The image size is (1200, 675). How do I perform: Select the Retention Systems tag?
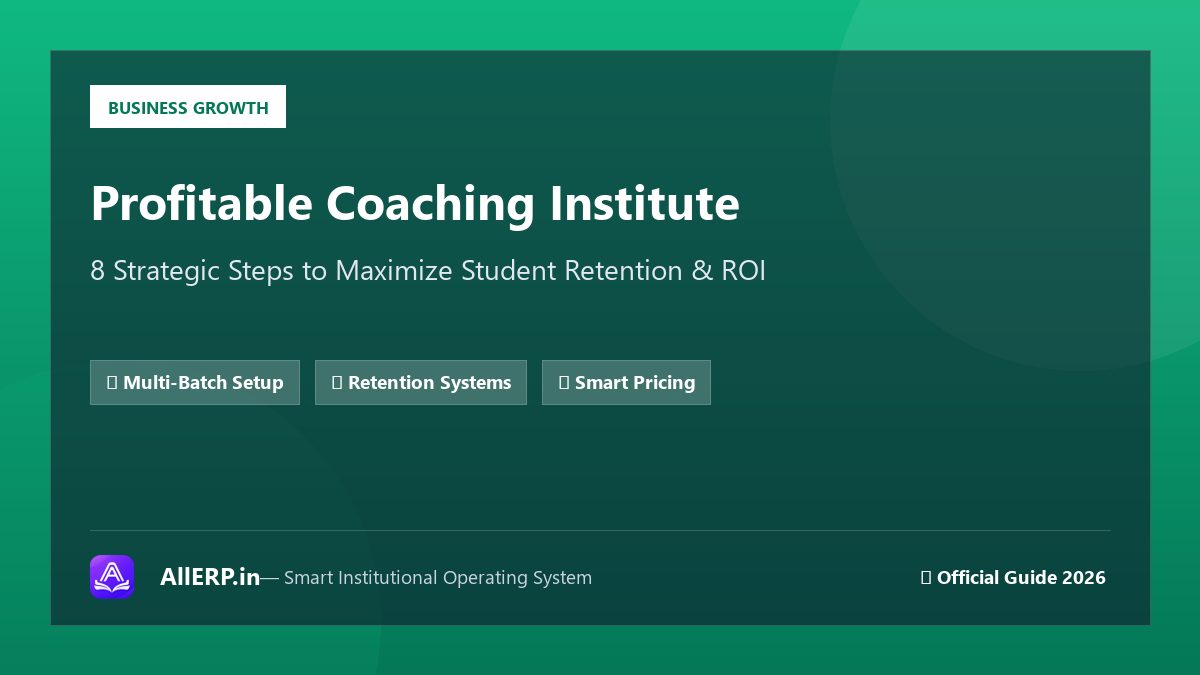[421, 382]
